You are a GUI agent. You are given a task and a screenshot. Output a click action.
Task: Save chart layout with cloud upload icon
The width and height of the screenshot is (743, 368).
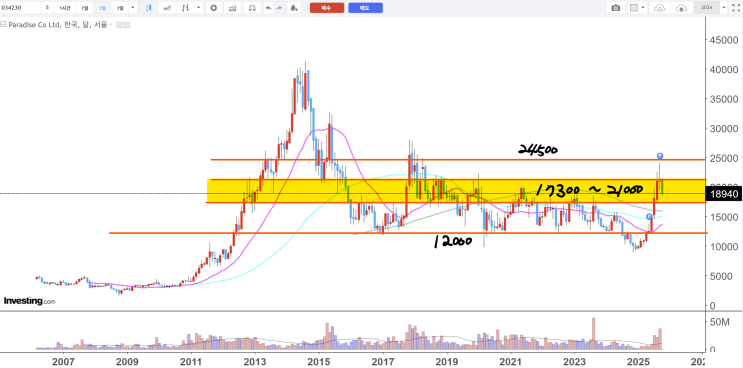tap(681, 8)
